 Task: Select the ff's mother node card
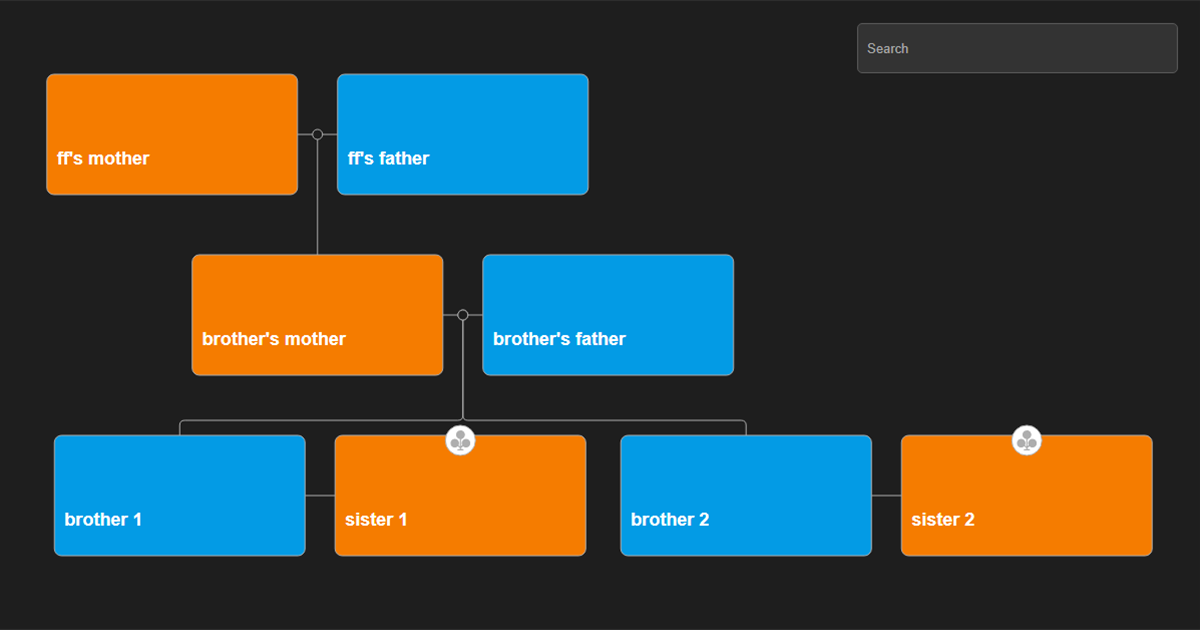pos(171,133)
